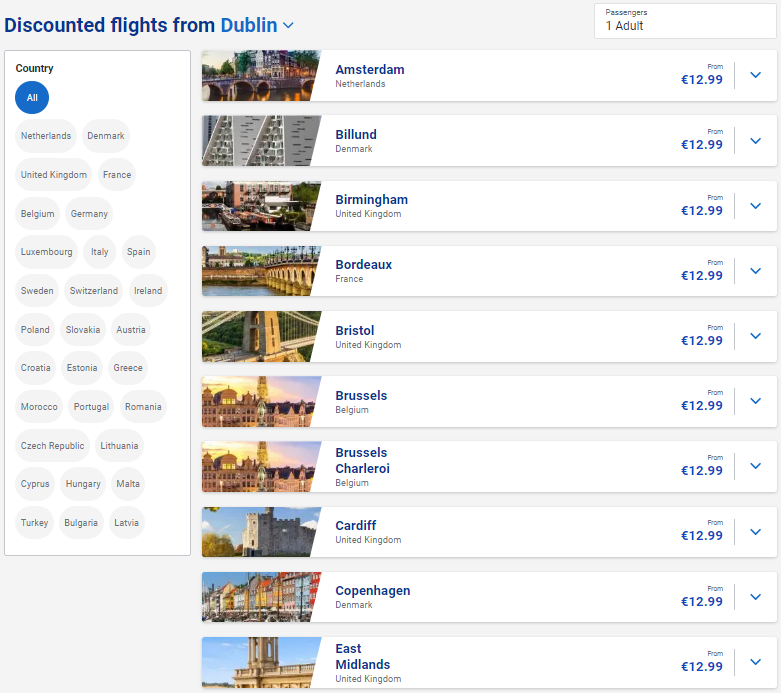Click the Birmingham destination title

click(371, 199)
